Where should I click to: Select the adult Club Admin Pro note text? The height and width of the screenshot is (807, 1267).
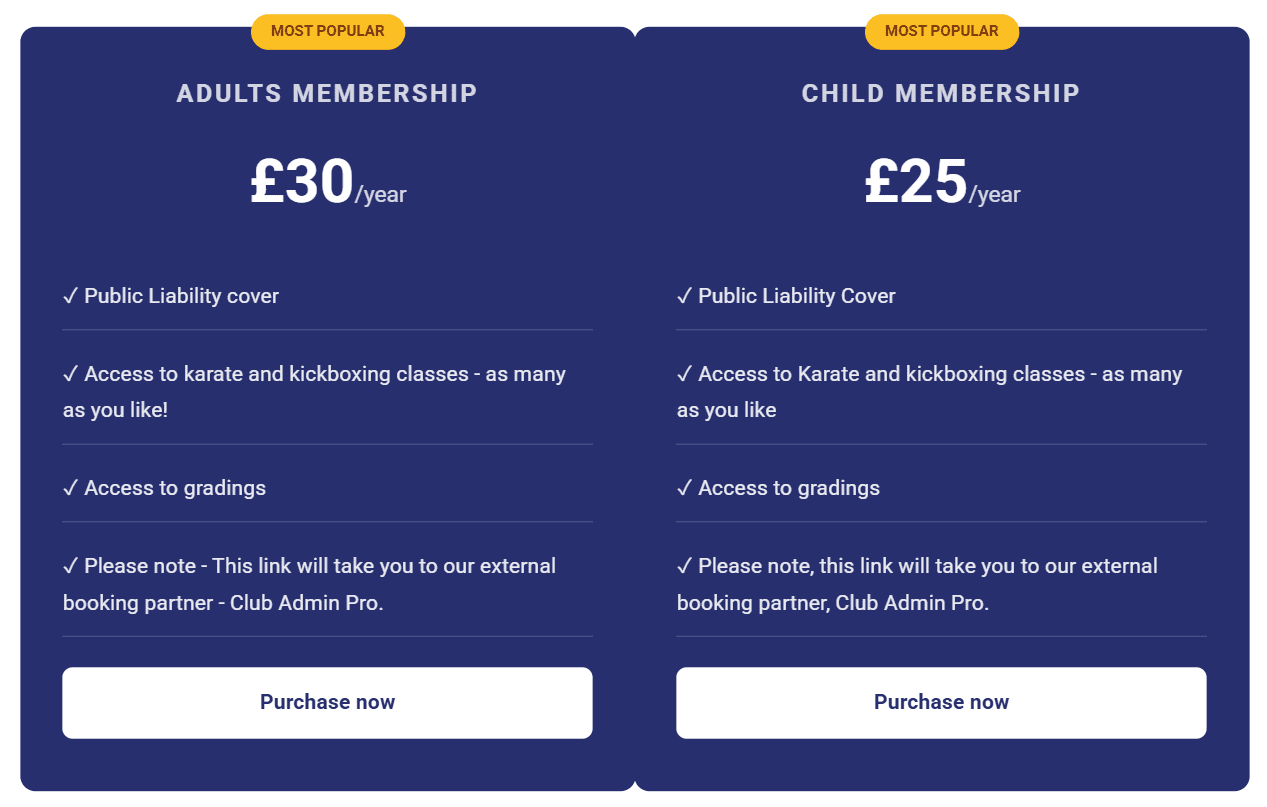coord(309,585)
